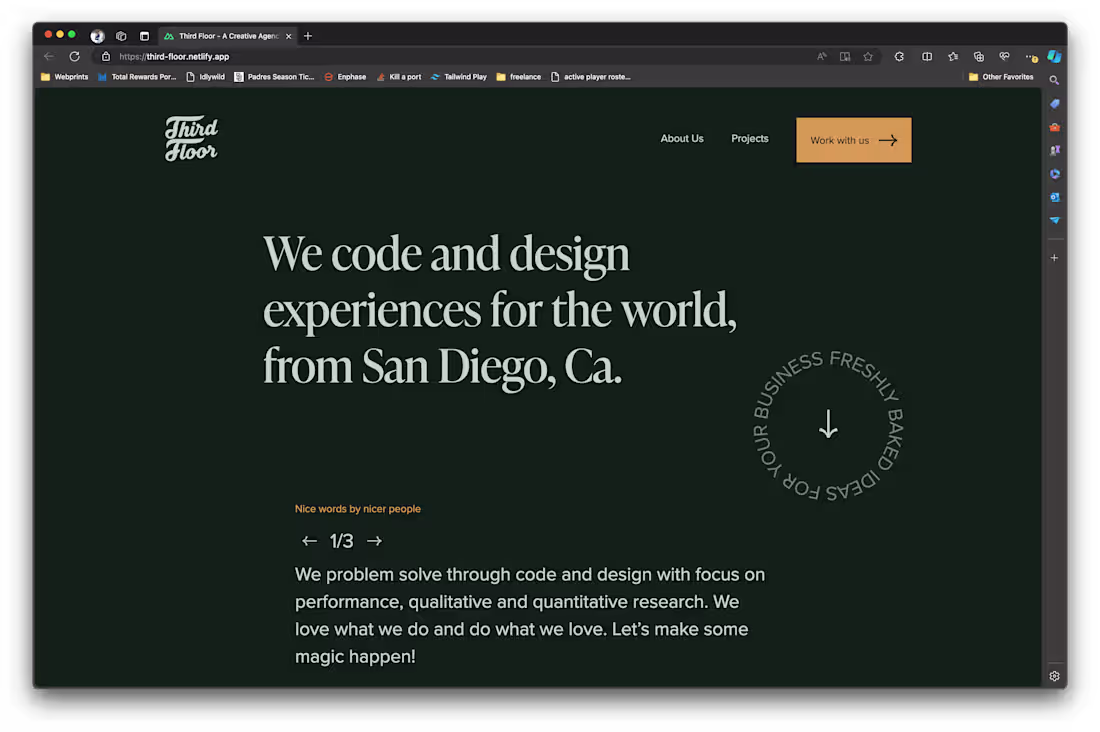This screenshot has height=732, width=1100.
Task: Start Read aloud from the address bar
Action: pyautogui.click(x=822, y=57)
